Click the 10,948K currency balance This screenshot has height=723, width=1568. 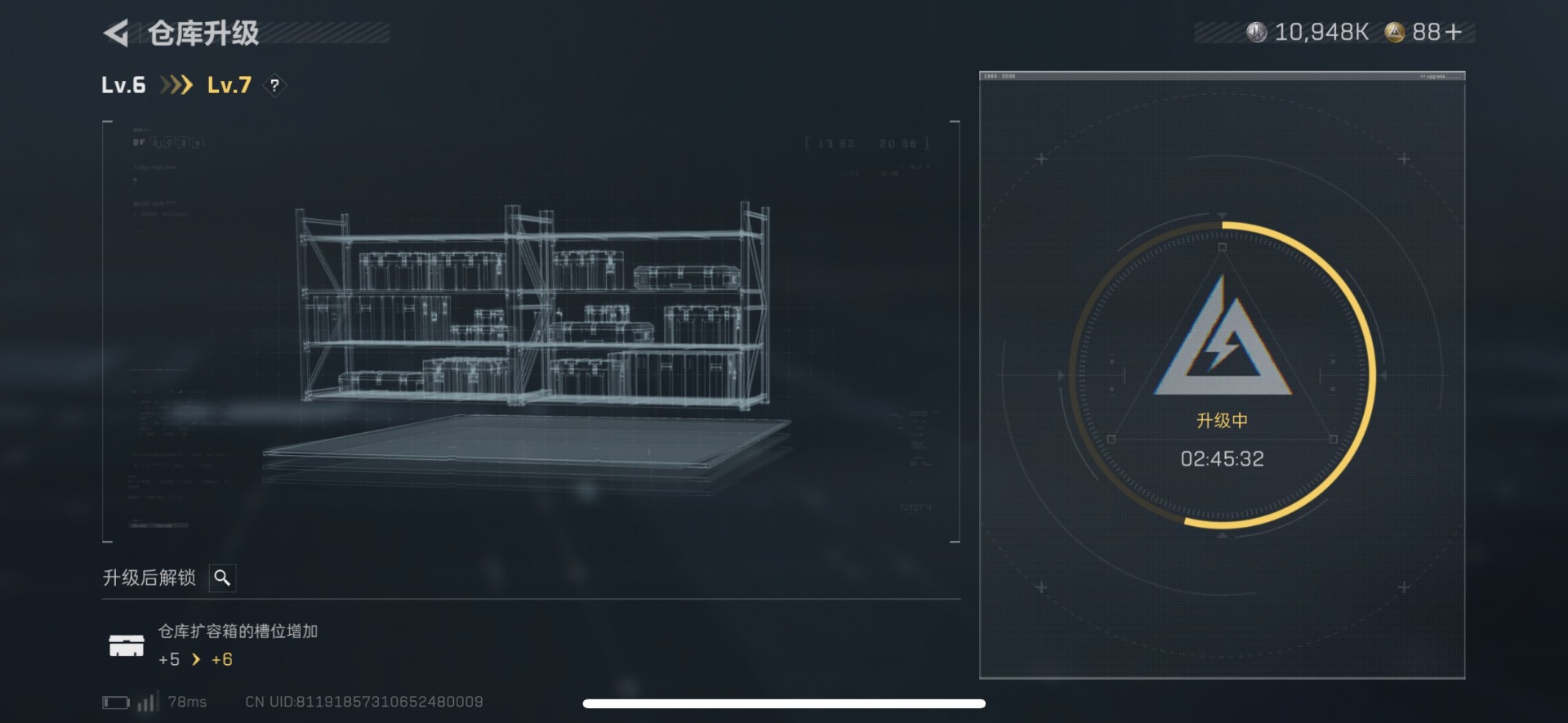(x=1321, y=32)
